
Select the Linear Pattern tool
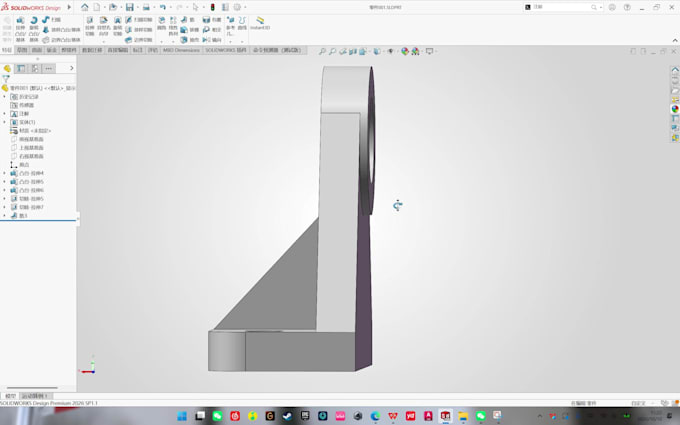173,26
